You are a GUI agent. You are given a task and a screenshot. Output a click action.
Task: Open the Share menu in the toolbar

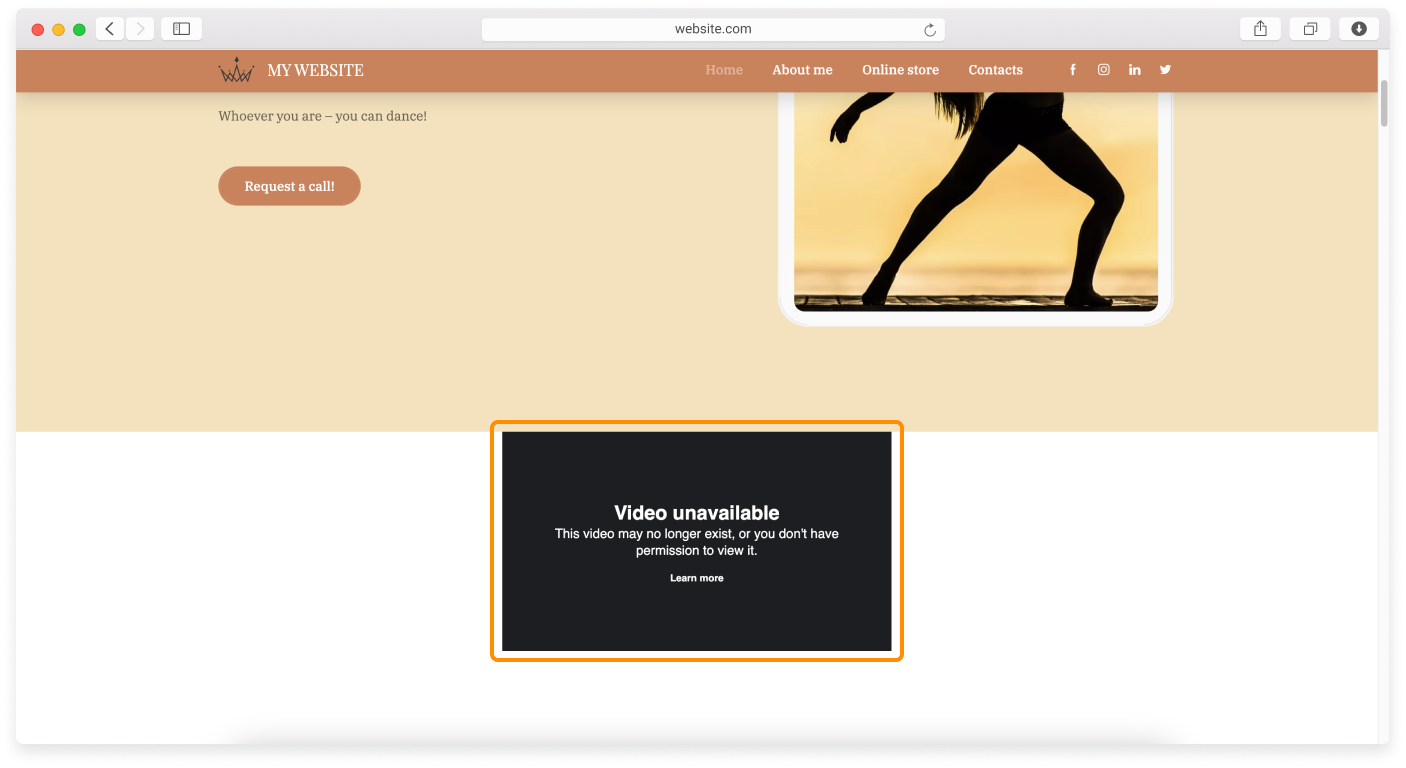1260,29
